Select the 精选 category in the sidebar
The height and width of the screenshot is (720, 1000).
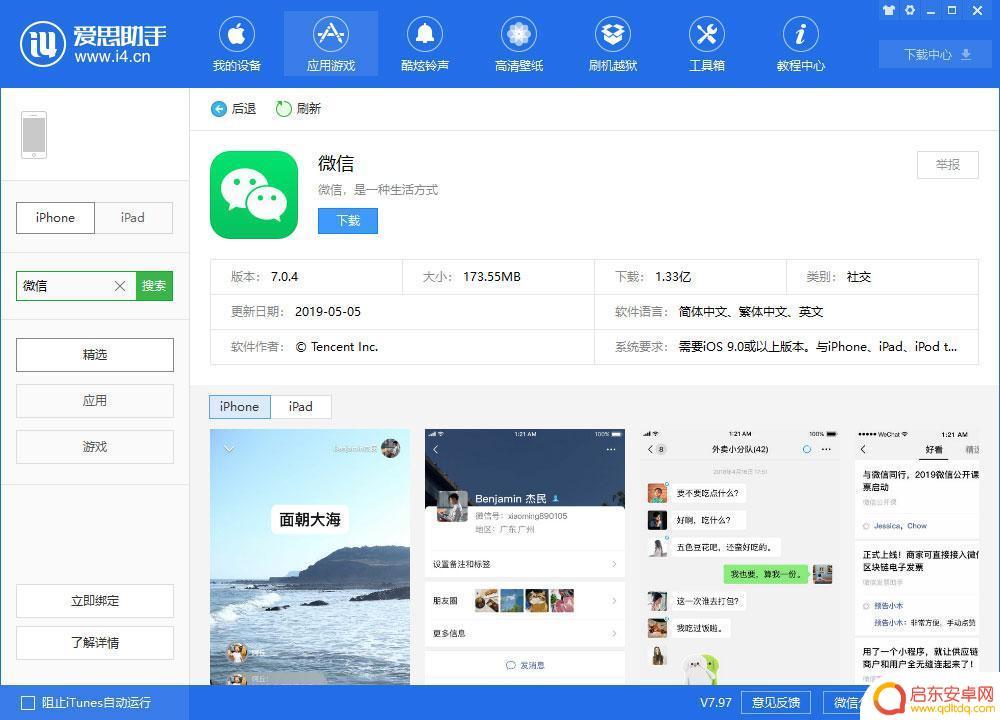(x=95, y=355)
